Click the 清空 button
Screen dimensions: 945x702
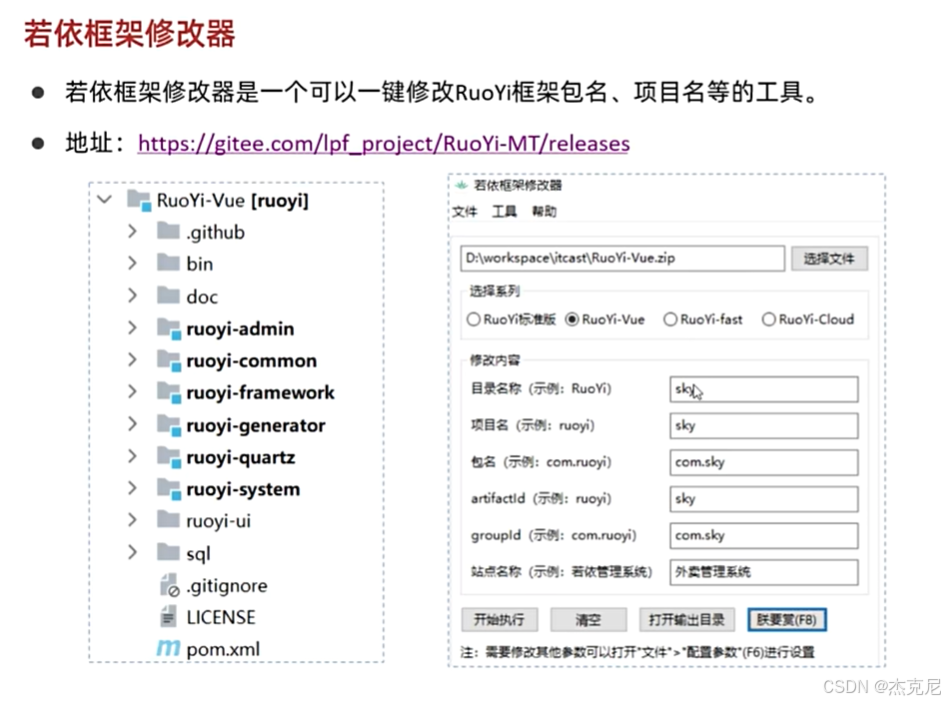tap(588, 619)
